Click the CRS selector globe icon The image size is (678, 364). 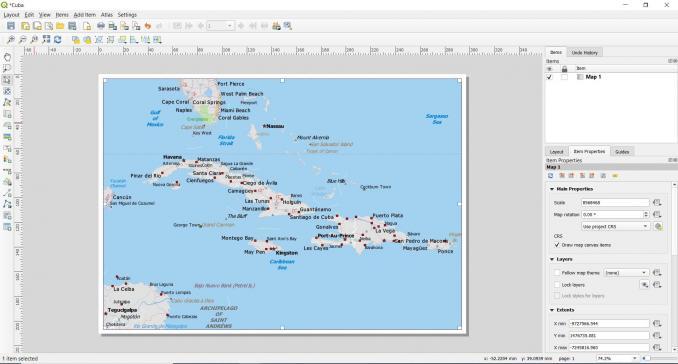[x=658, y=227]
